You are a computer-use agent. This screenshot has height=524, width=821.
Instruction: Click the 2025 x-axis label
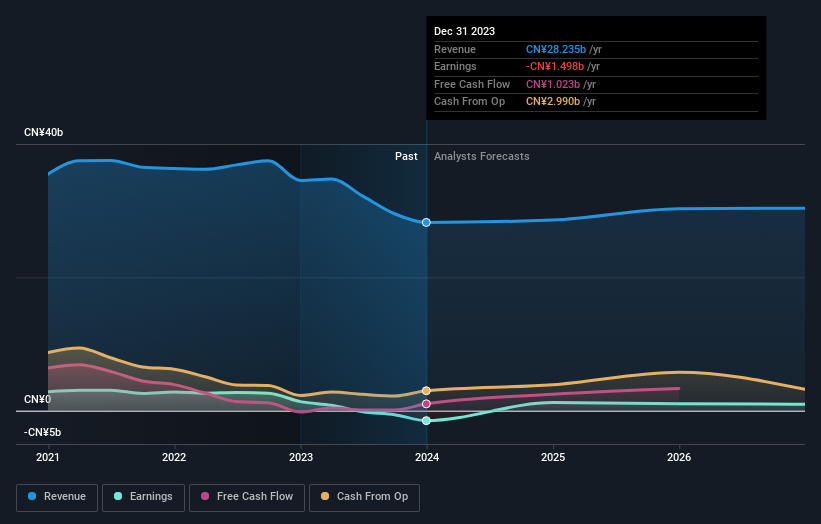(x=553, y=457)
